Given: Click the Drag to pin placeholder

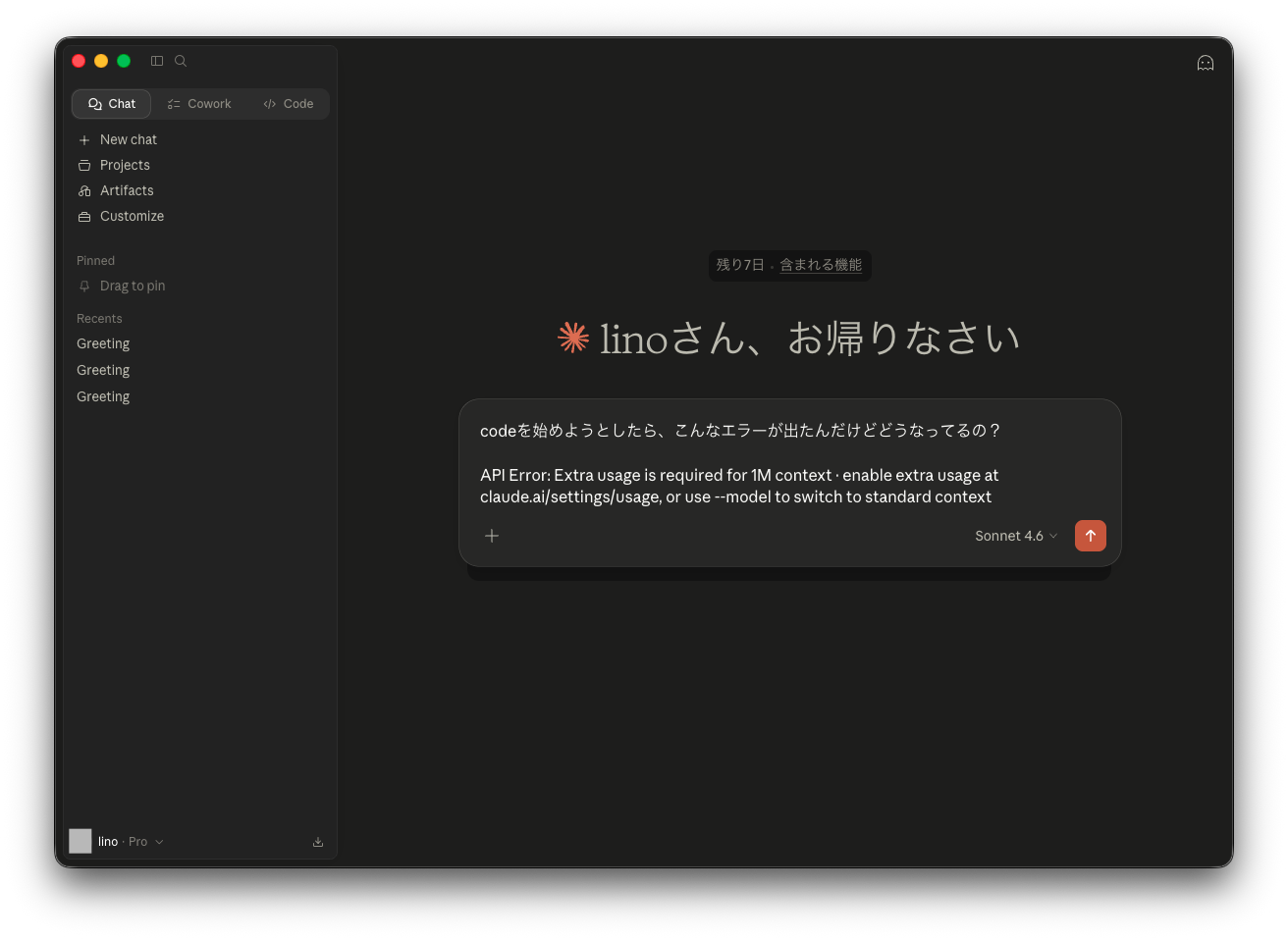Looking at the screenshot, I should tap(133, 287).
